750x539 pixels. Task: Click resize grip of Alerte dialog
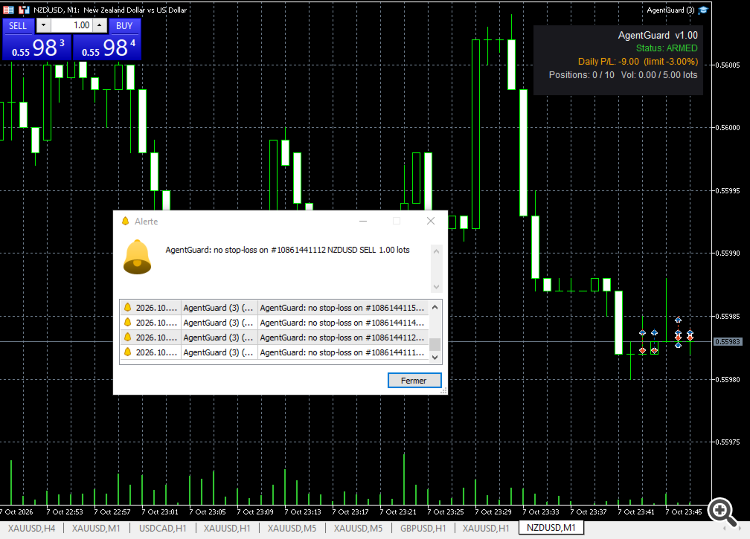click(444, 391)
